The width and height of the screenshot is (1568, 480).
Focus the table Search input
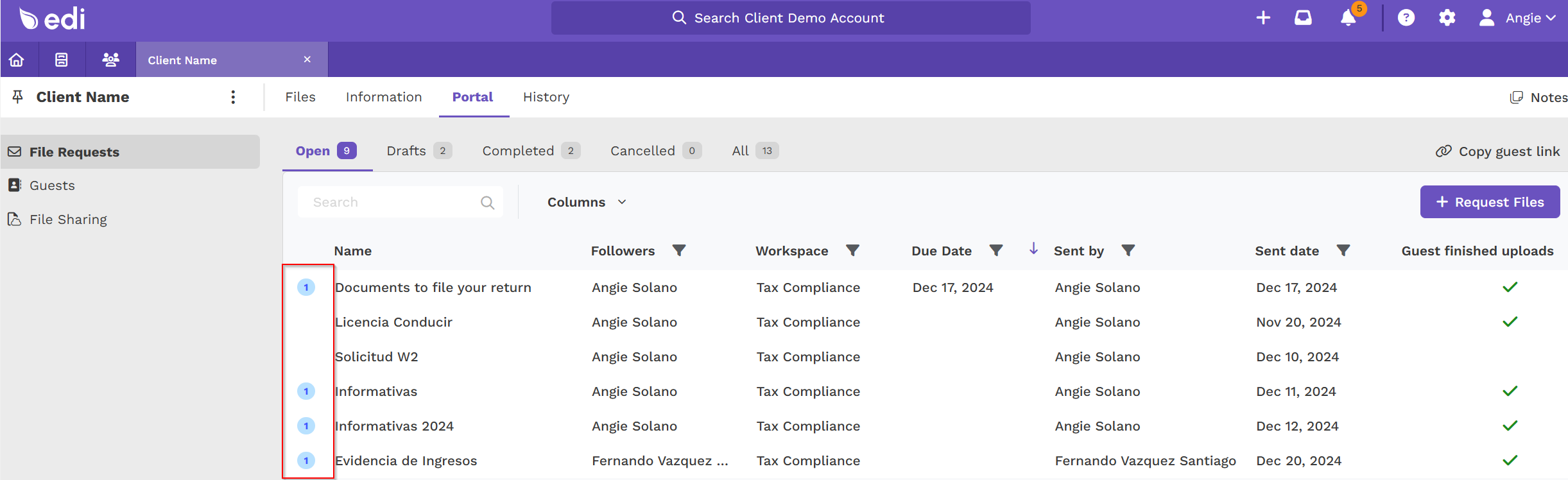pyautogui.click(x=401, y=202)
